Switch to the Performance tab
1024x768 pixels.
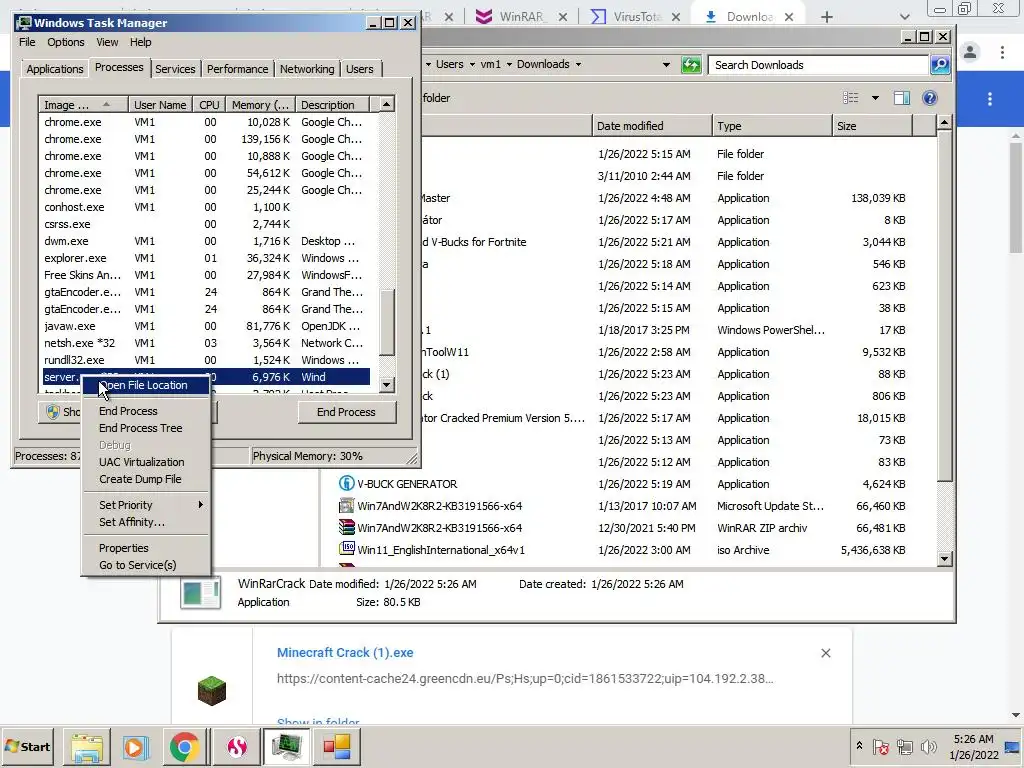click(237, 69)
